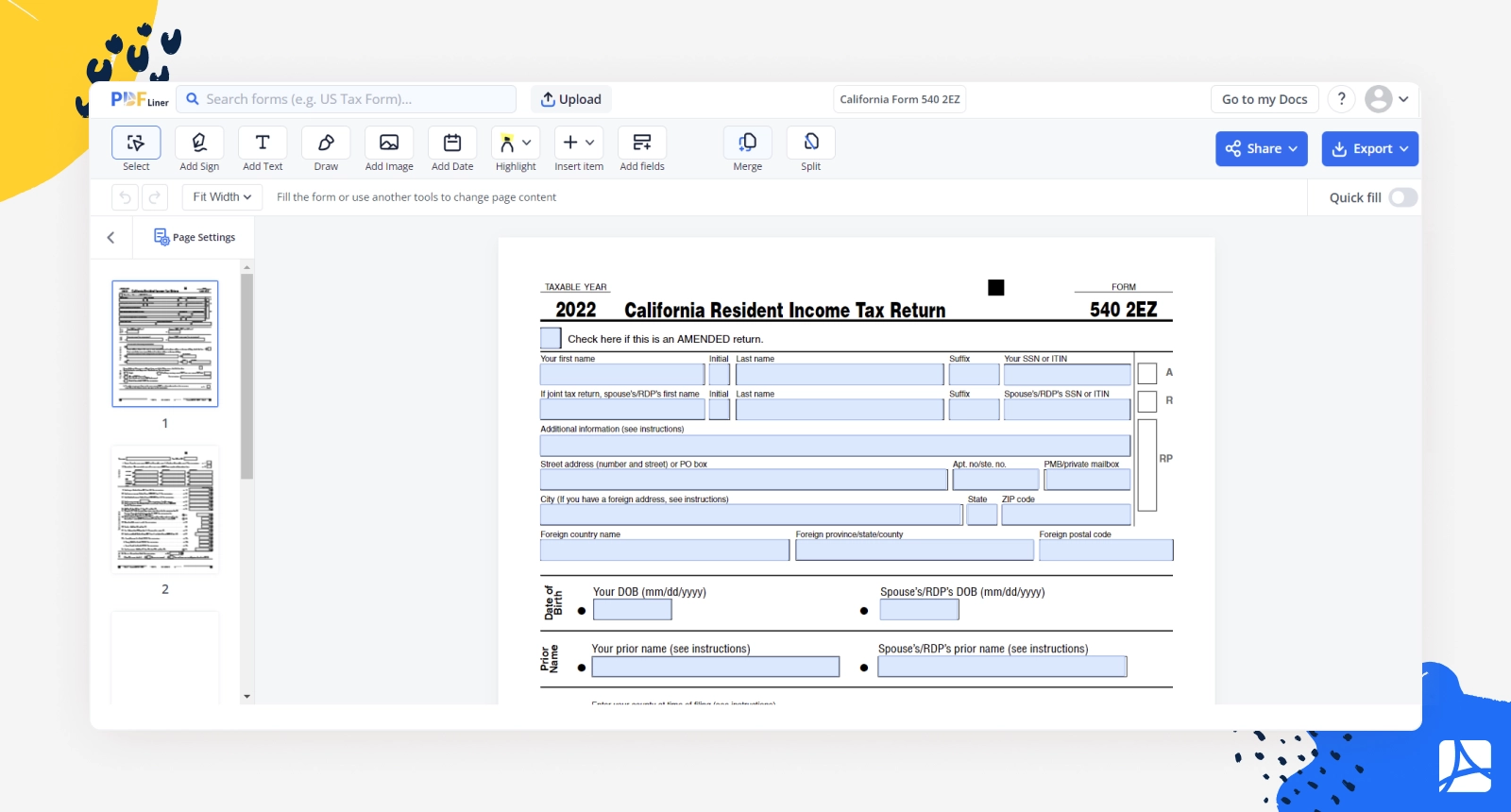Expand the Fit Width zoom dropdown
Screen dimensions: 1511x812
coord(222,197)
